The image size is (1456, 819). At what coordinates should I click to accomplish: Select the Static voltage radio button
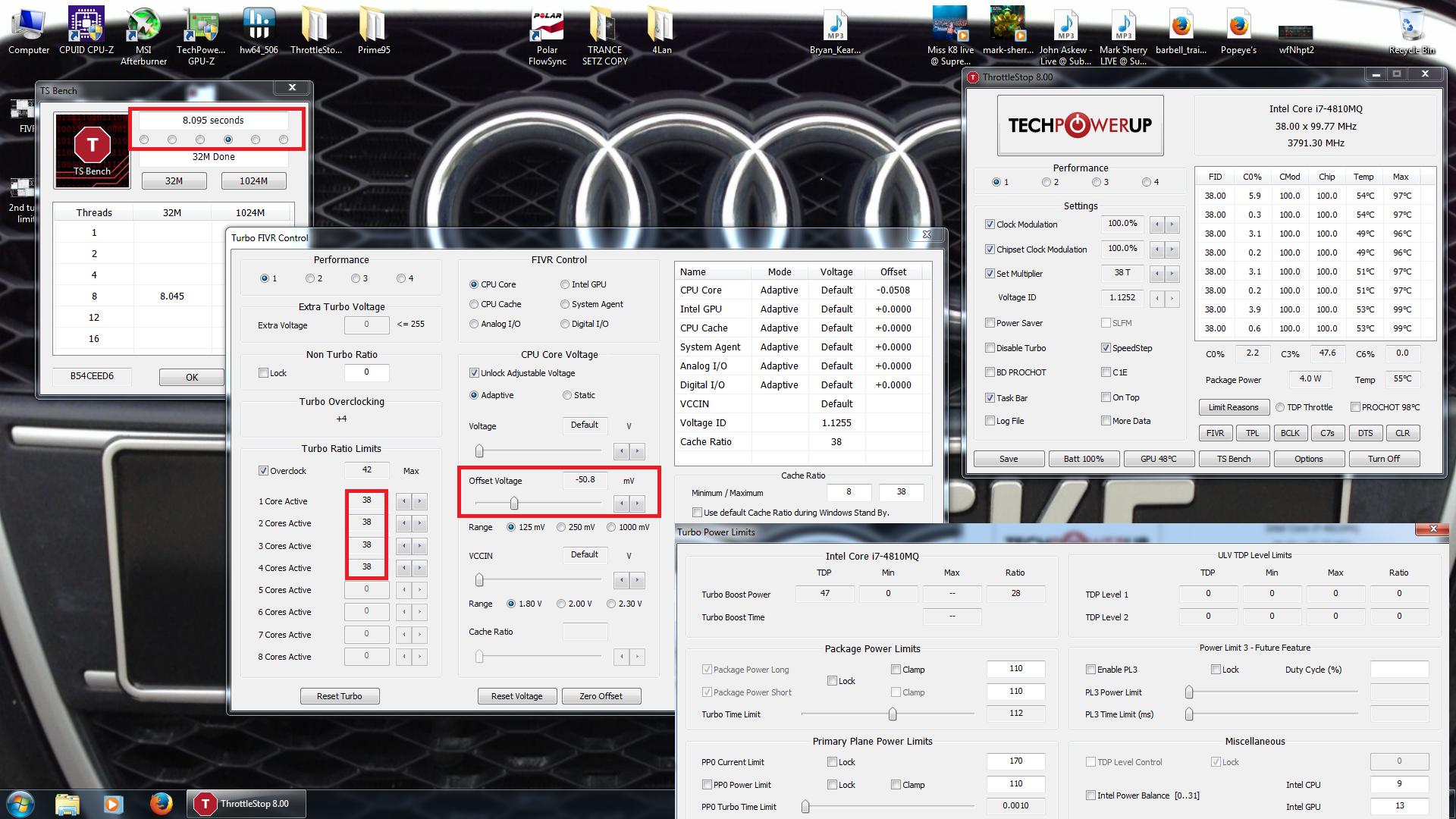[567, 395]
